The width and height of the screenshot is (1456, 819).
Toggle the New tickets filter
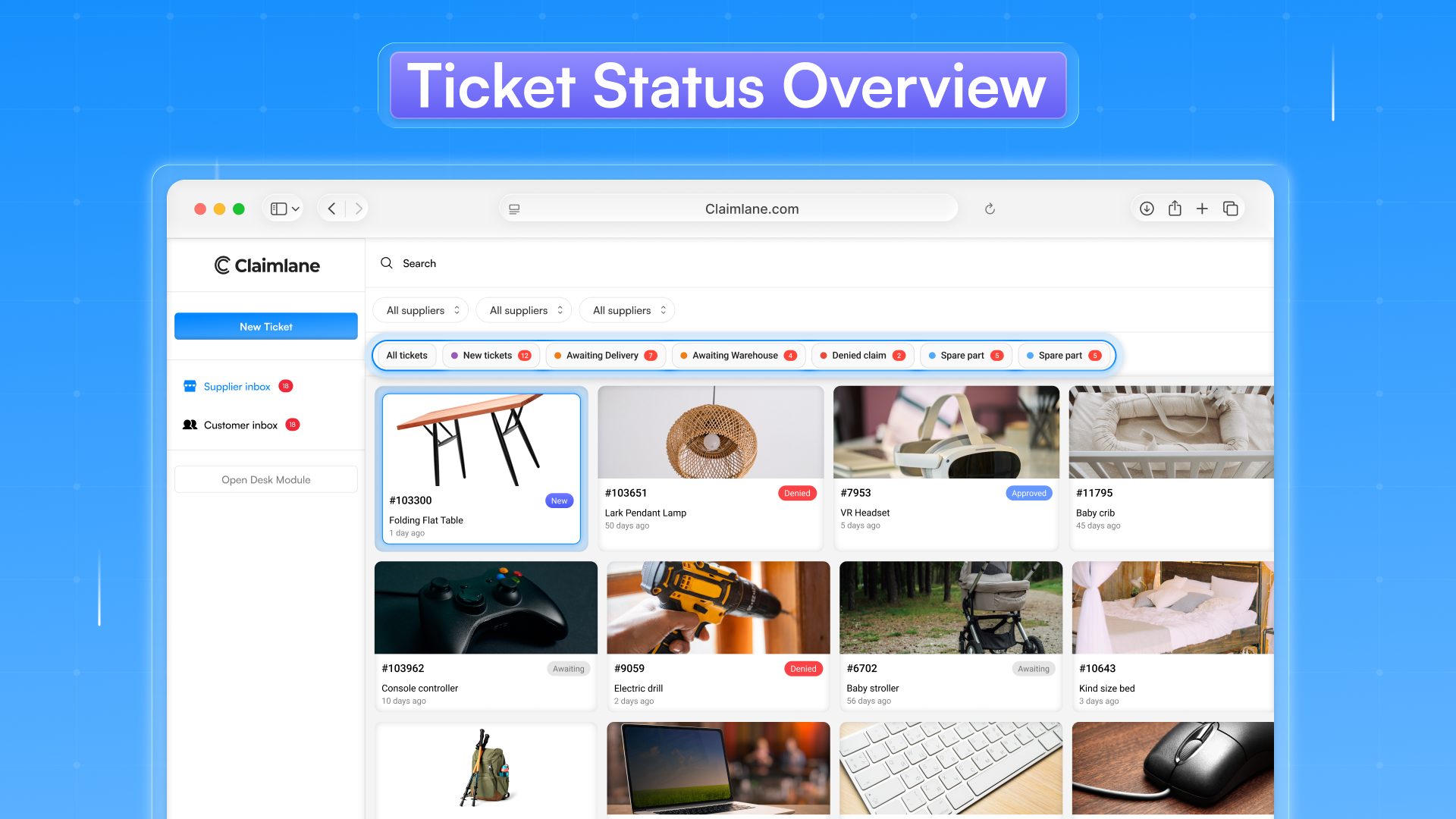(x=490, y=355)
